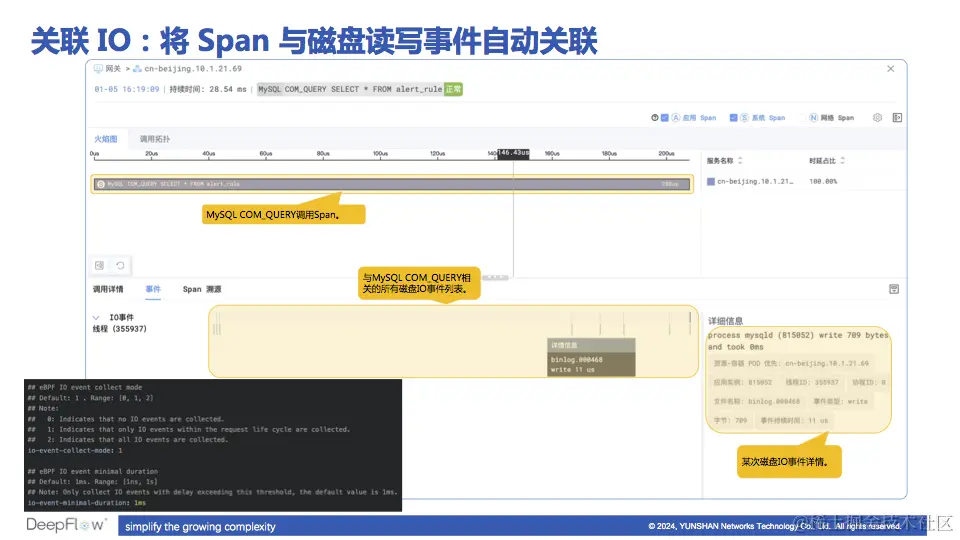Enable the 网络 Span checkbox

tap(803, 118)
